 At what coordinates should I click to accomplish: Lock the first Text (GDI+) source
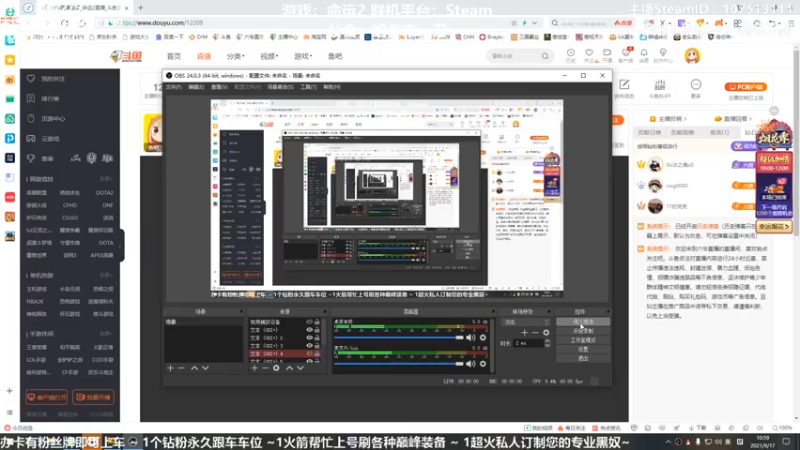pyautogui.click(x=317, y=330)
